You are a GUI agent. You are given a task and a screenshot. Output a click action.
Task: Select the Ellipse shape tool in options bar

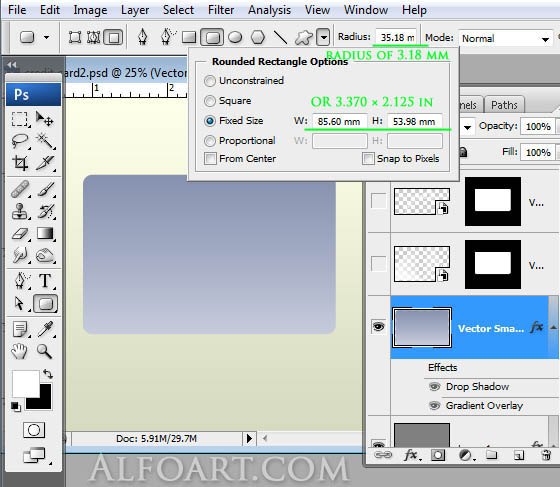235,37
